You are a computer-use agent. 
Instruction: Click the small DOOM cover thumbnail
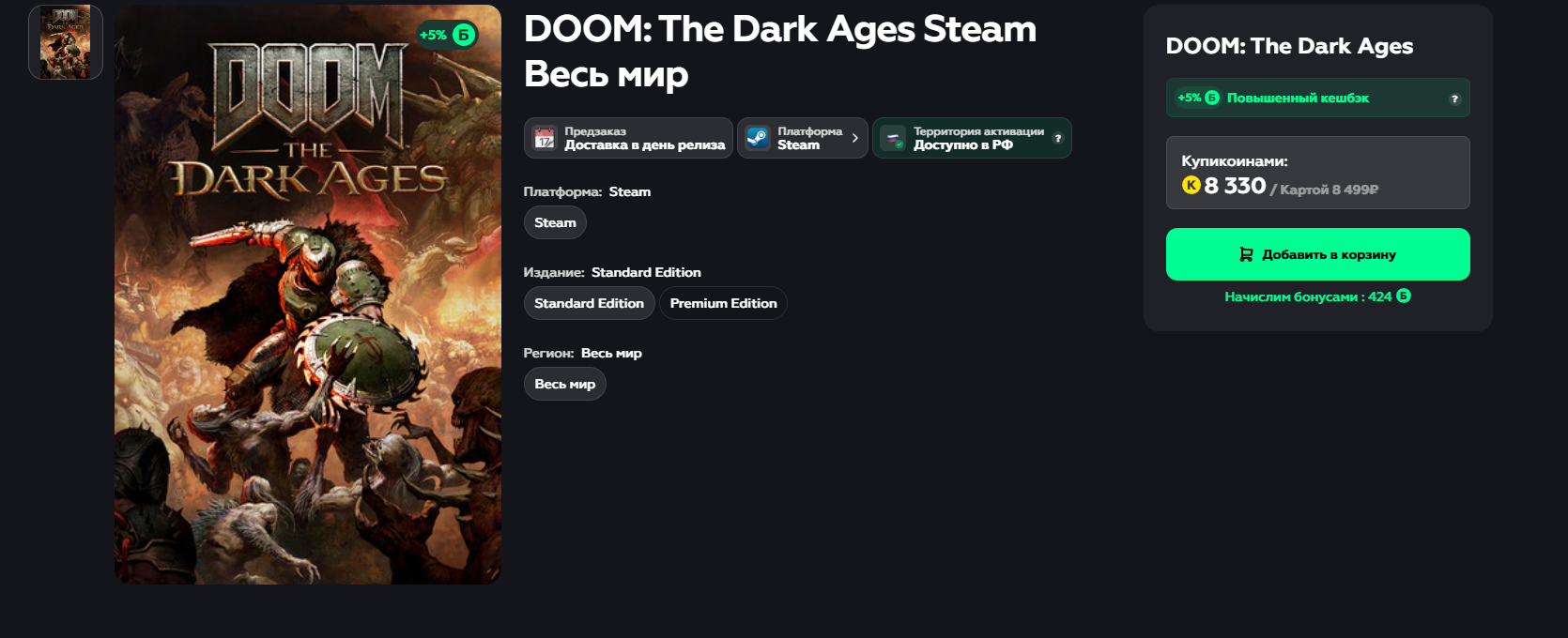coord(66,42)
